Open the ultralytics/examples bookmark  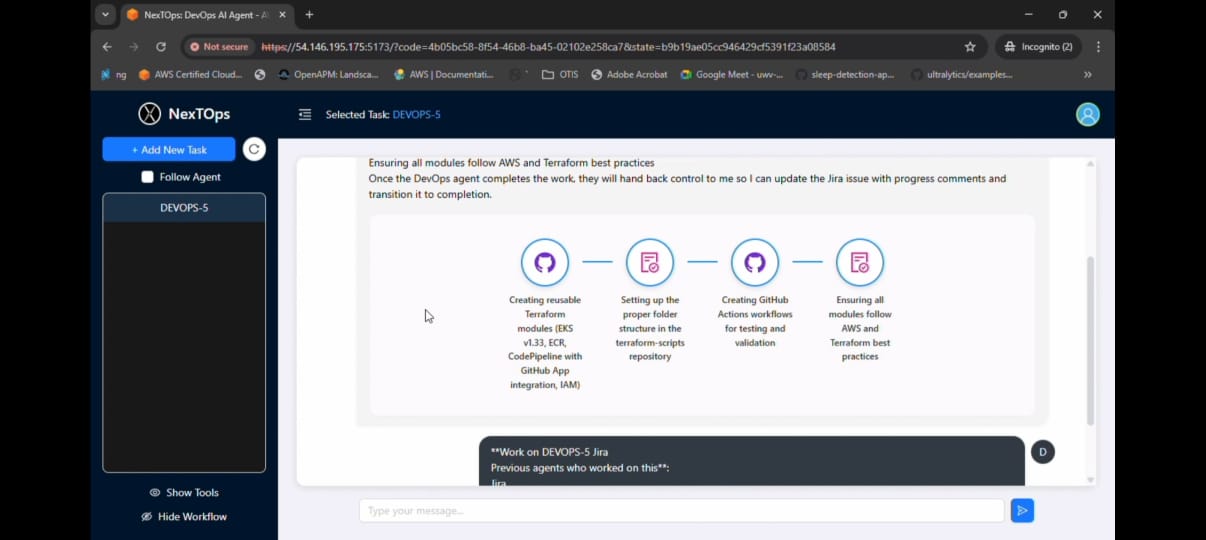pyautogui.click(x=962, y=74)
